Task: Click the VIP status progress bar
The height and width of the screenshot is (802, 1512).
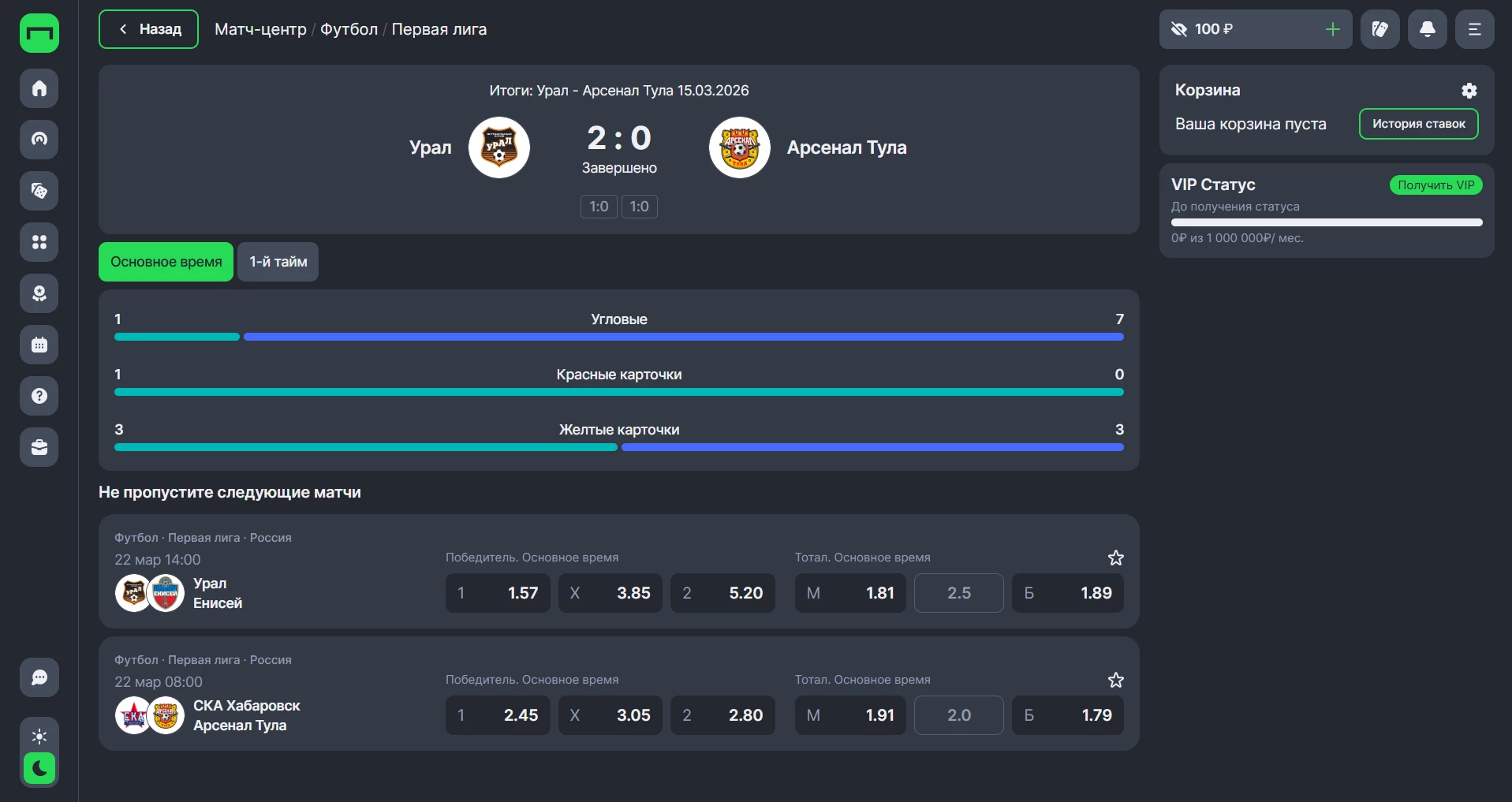Action: 1326,222
